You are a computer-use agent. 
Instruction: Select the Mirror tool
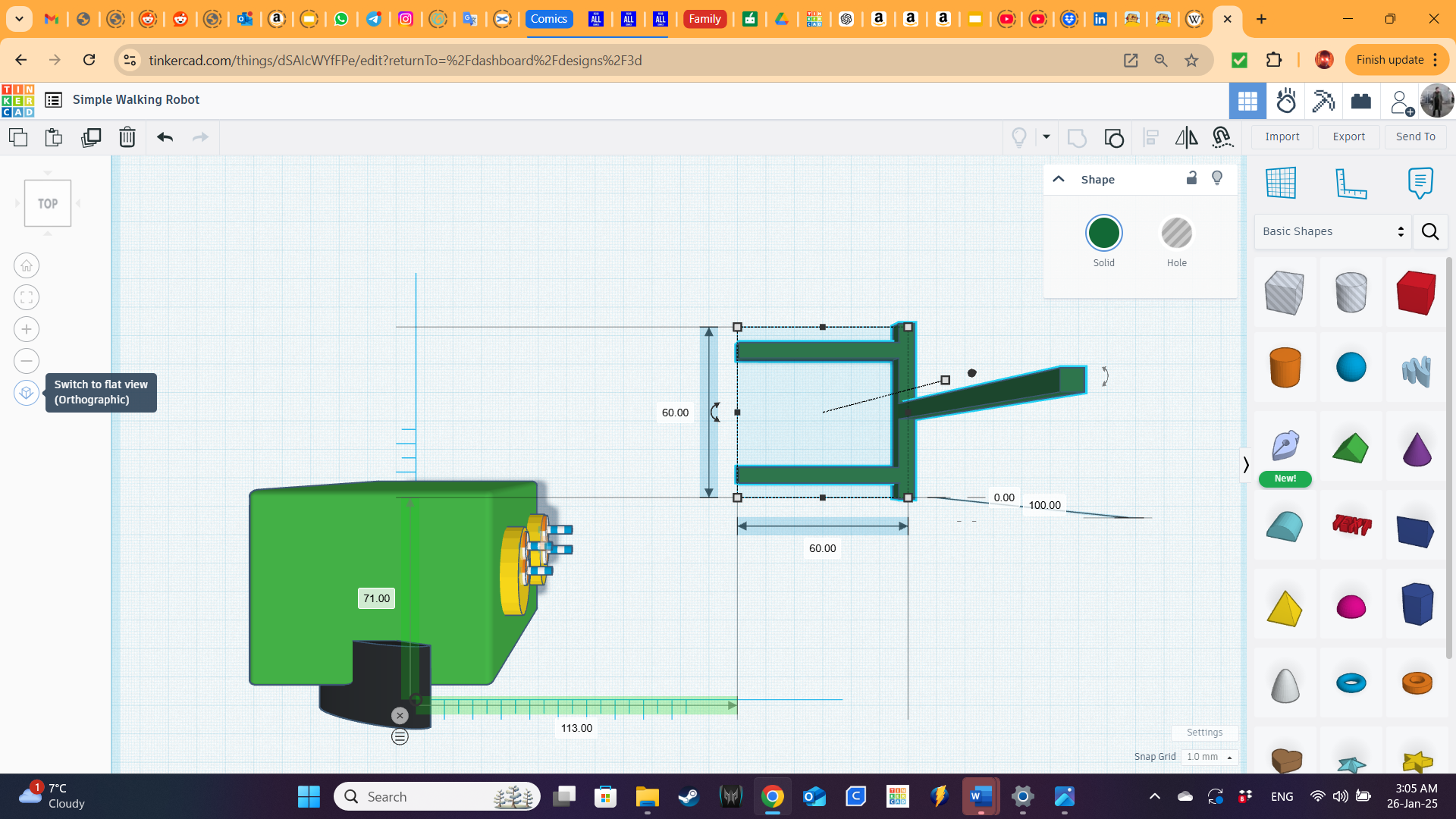click(1185, 137)
